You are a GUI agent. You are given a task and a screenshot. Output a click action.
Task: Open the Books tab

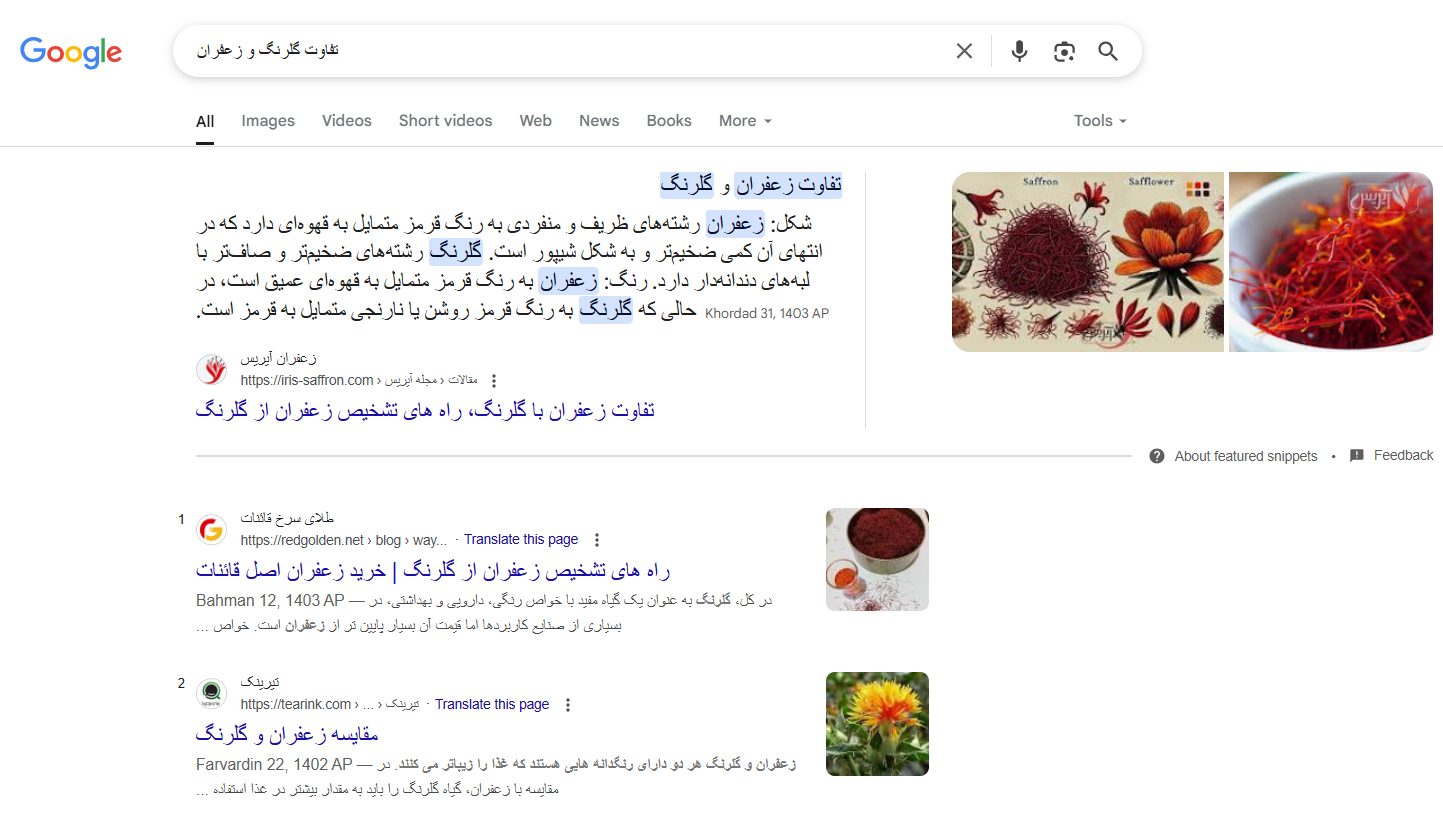669,121
